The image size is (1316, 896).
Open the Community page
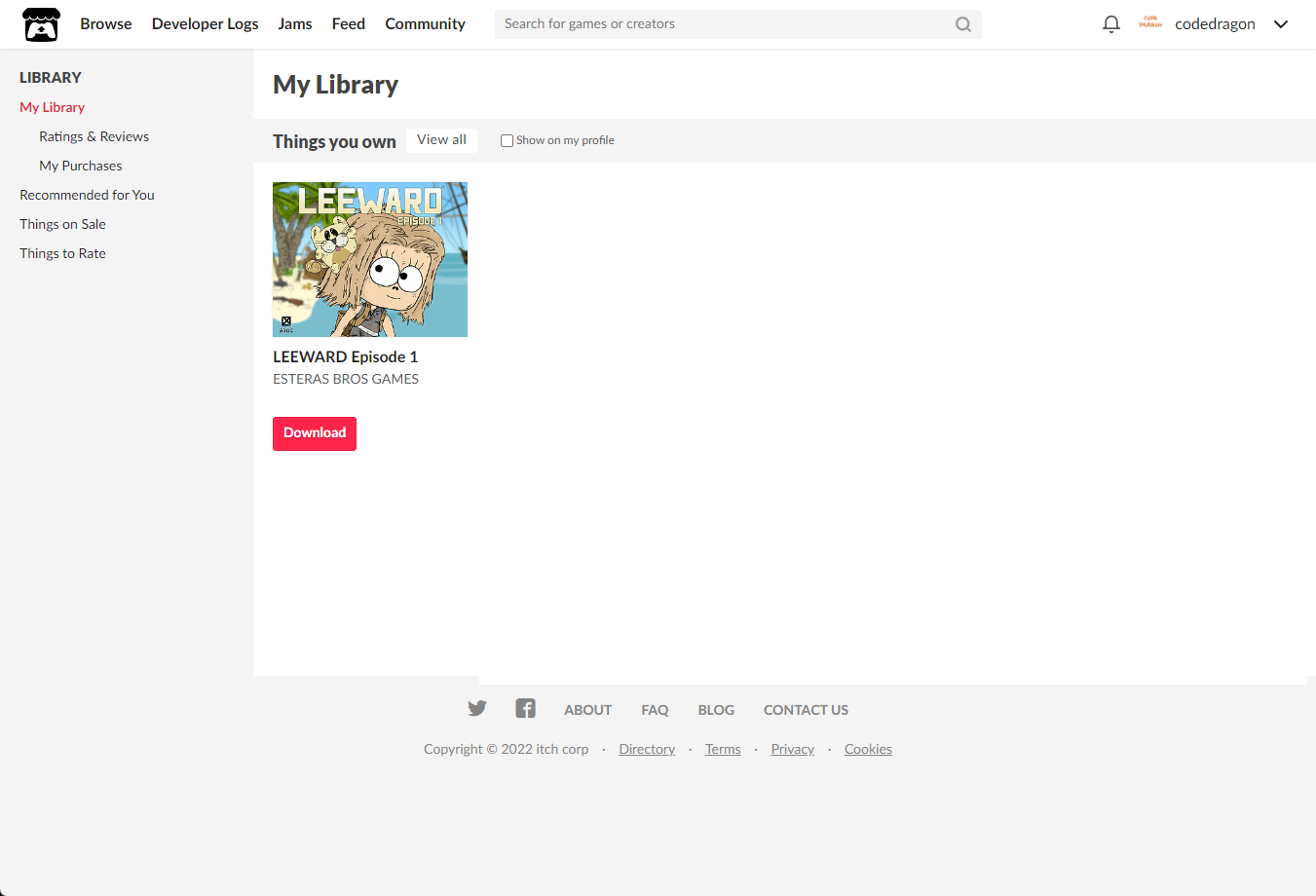[x=426, y=23]
